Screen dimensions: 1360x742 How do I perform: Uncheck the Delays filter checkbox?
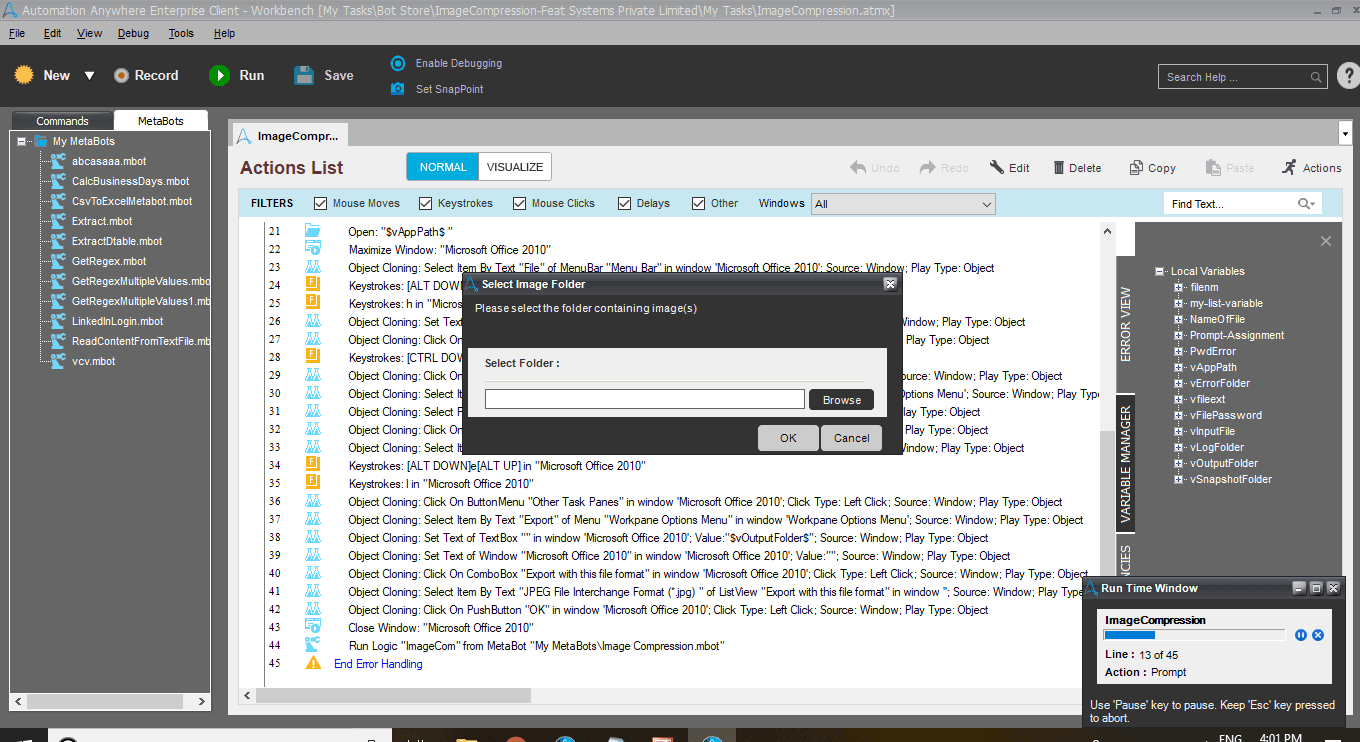[625, 203]
